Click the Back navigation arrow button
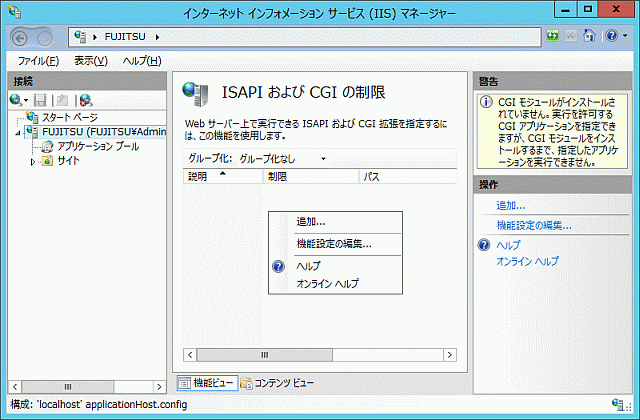The height and width of the screenshot is (420, 640). (x=19, y=38)
